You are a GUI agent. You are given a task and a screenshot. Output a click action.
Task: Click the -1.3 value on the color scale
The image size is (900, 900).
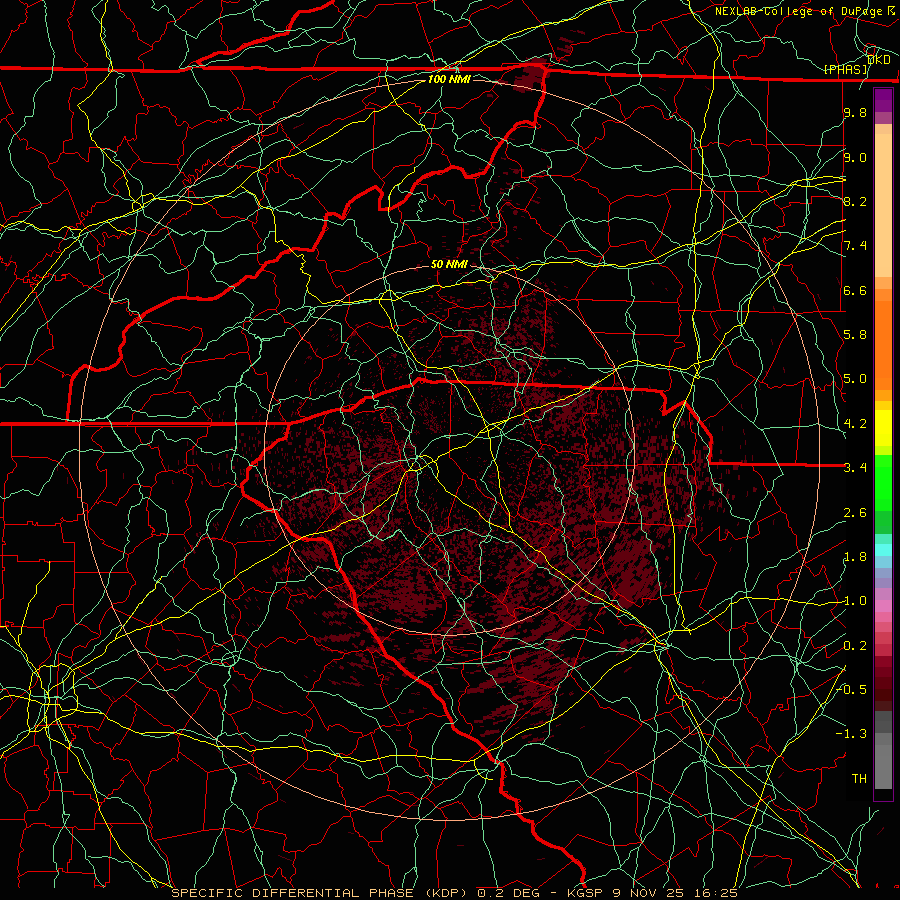tap(851, 734)
